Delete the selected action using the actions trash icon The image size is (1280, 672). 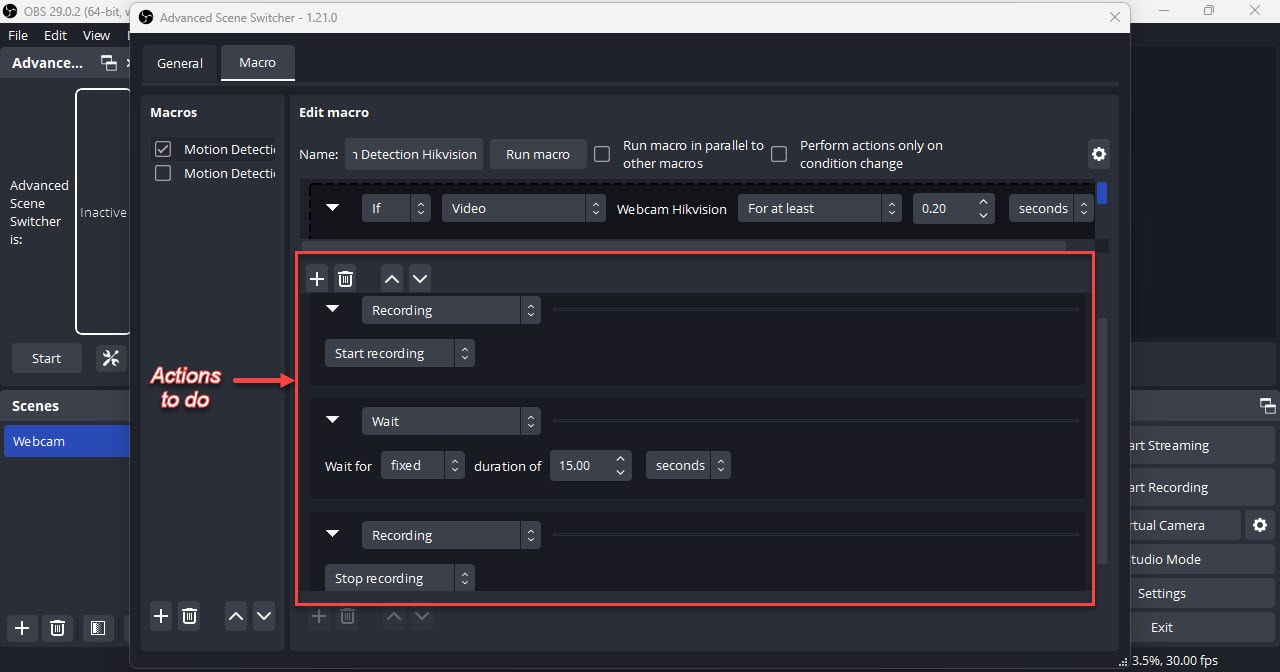click(345, 279)
